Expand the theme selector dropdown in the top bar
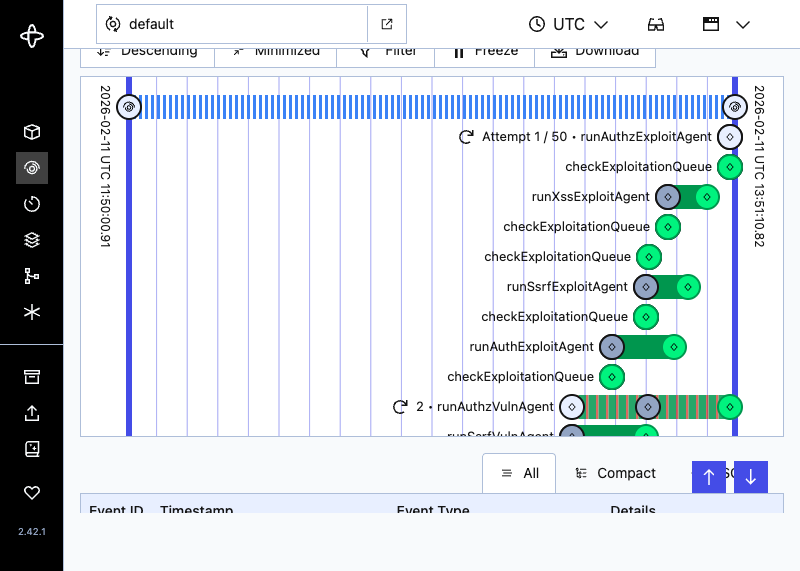Screen dimensions: 800x571 (726, 24)
